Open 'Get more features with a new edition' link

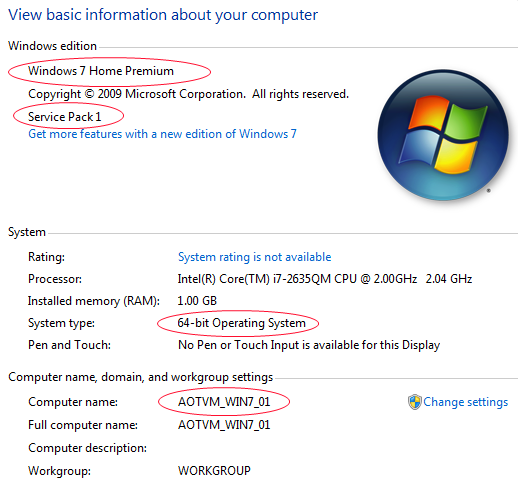[x=162, y=134]
